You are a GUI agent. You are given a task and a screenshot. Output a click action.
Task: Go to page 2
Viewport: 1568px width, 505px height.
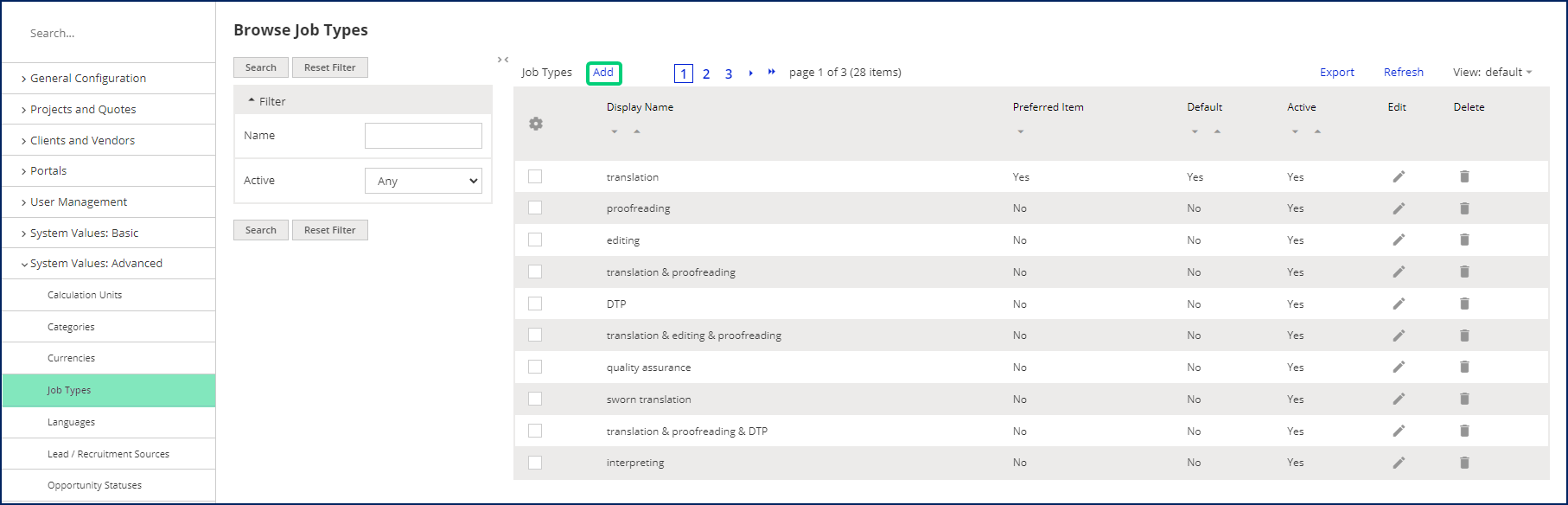[x=706, y=74]
